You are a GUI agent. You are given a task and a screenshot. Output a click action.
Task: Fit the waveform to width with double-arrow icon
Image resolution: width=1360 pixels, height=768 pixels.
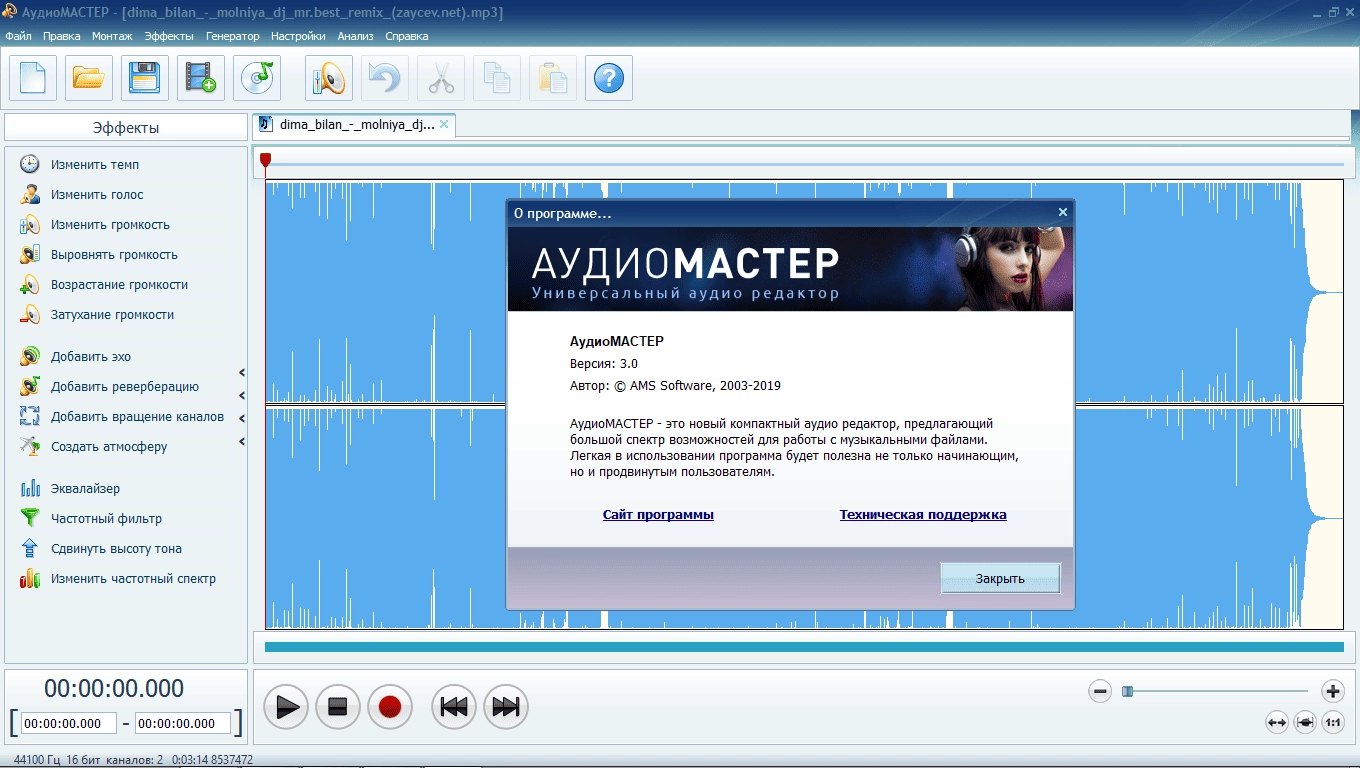(x=1276, y=722)
